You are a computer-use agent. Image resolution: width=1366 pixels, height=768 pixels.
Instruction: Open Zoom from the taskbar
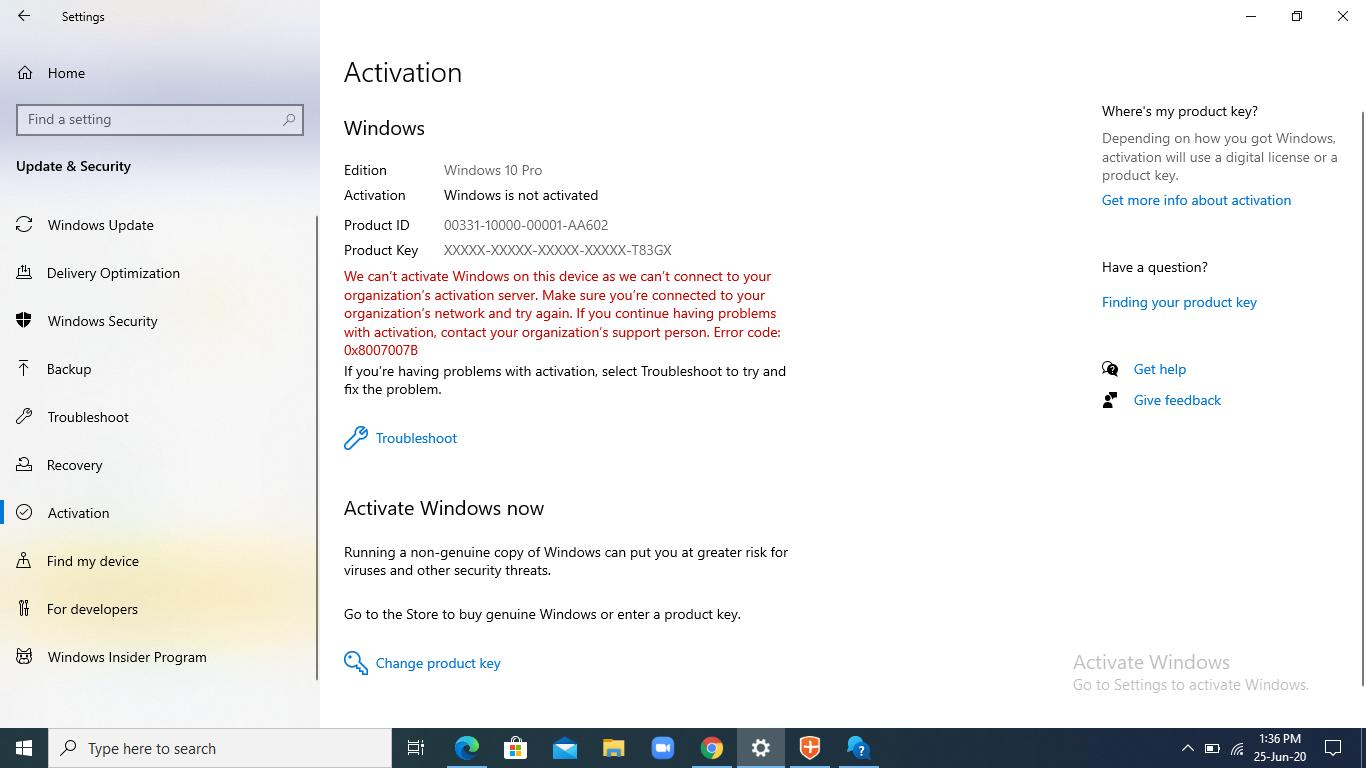[x=662, y=748]
